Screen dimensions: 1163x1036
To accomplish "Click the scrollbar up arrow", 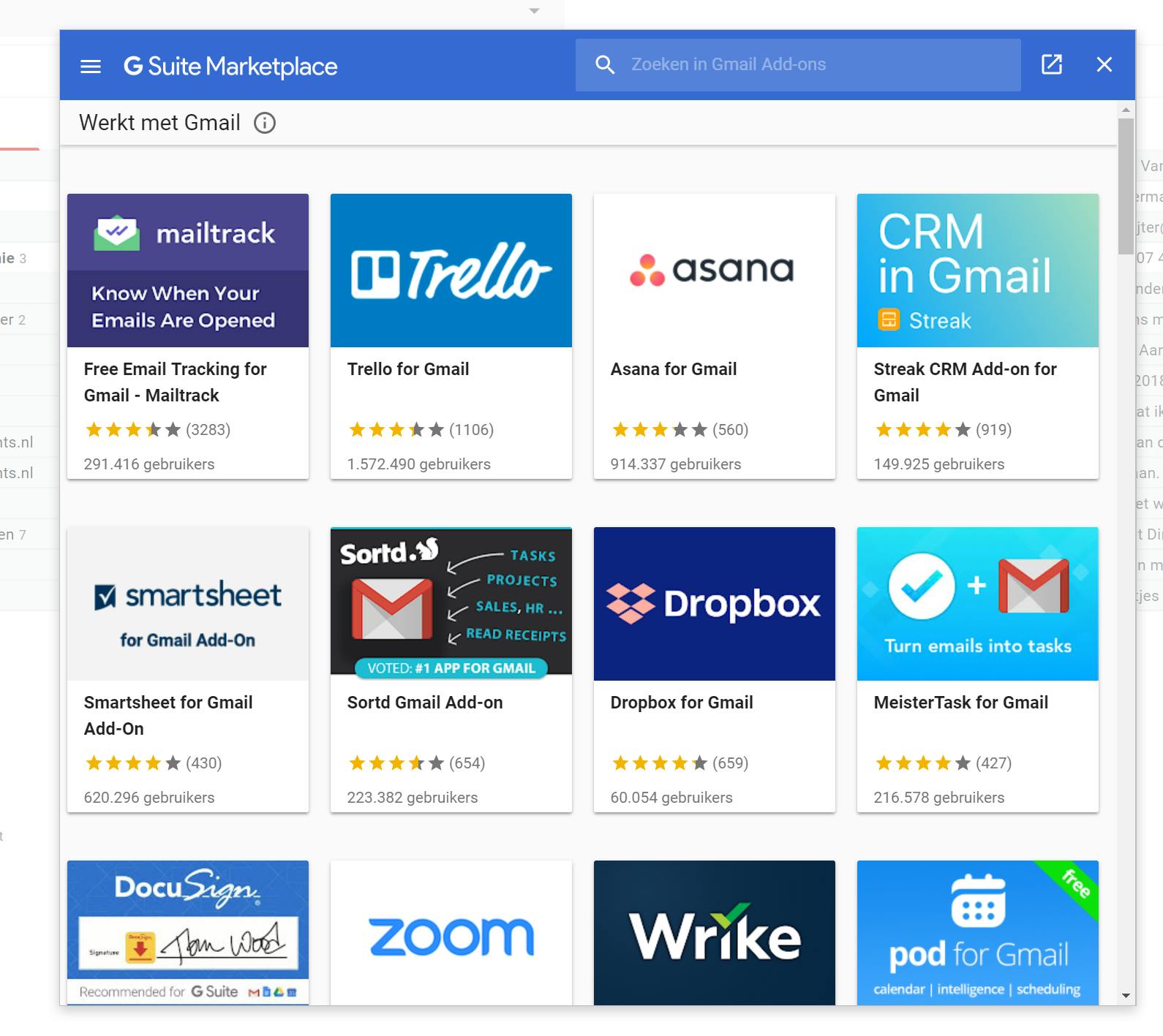I will [1126, 110].
